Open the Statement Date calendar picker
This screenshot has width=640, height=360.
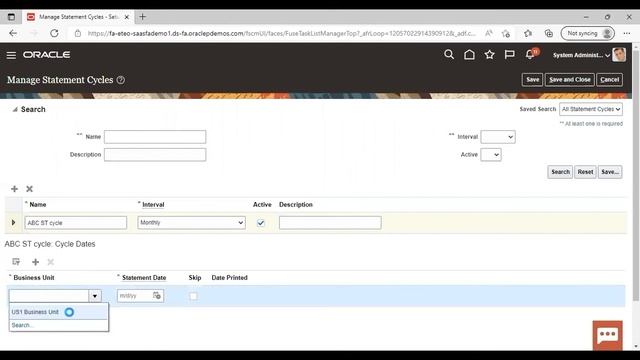[157, 296]
